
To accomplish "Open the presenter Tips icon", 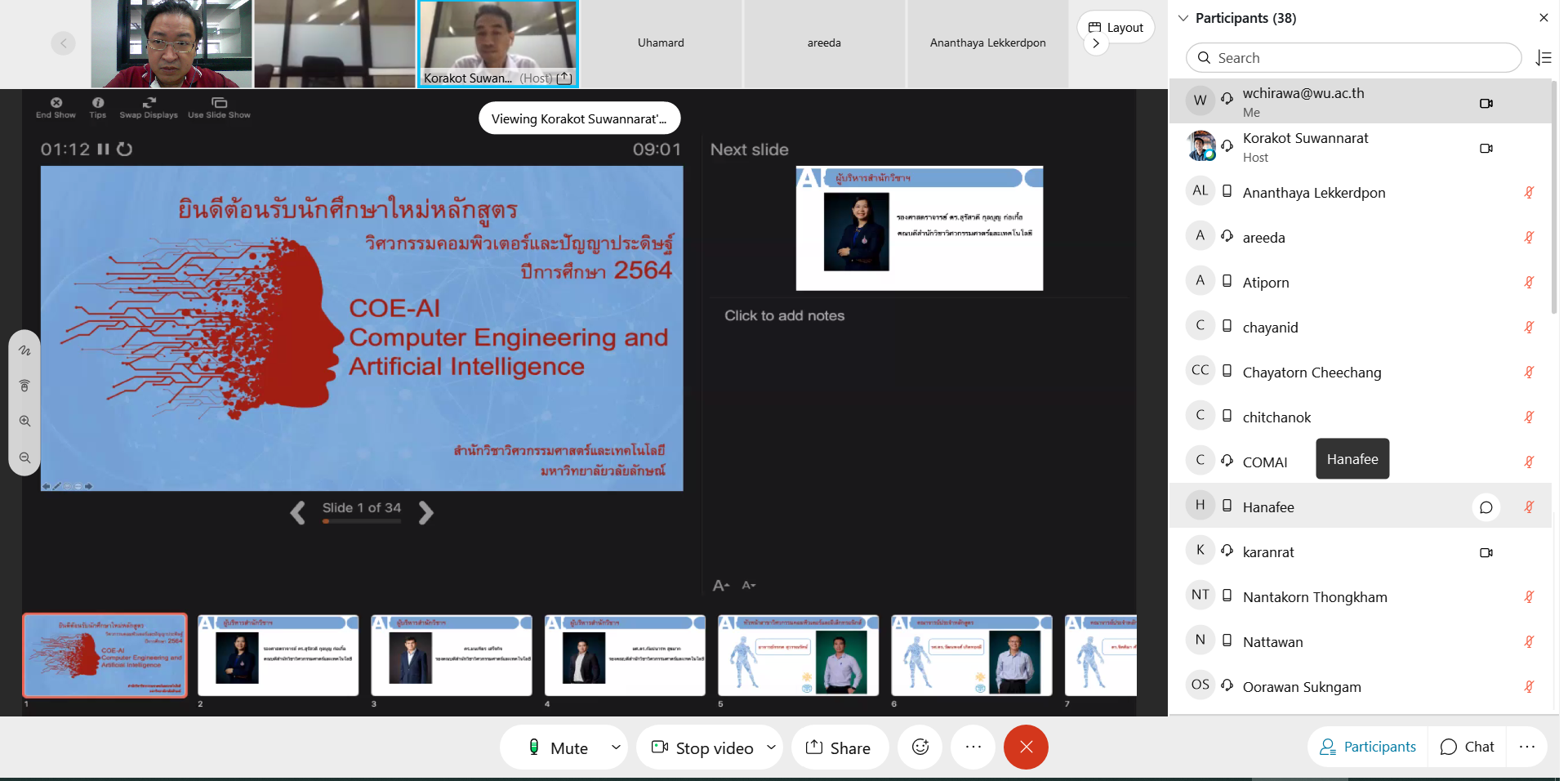I will (x=98, y=104).
